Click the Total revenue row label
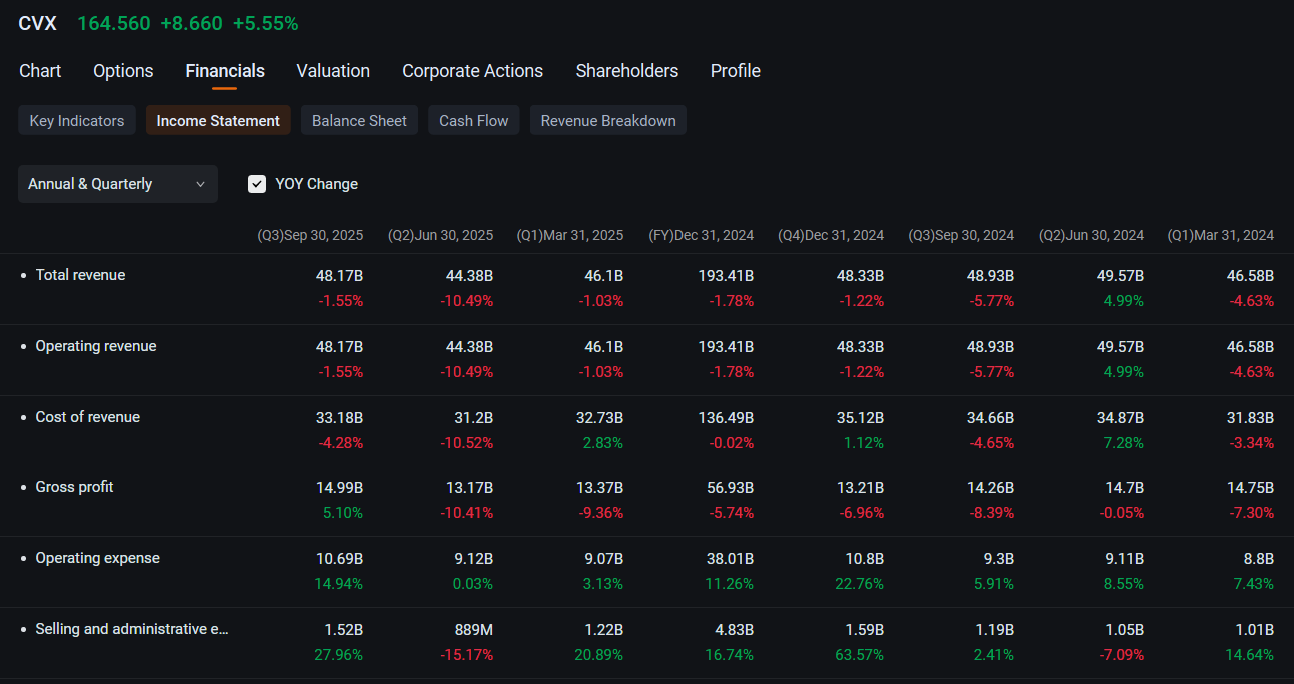The image size is (1294, 684). click(80, 275)
